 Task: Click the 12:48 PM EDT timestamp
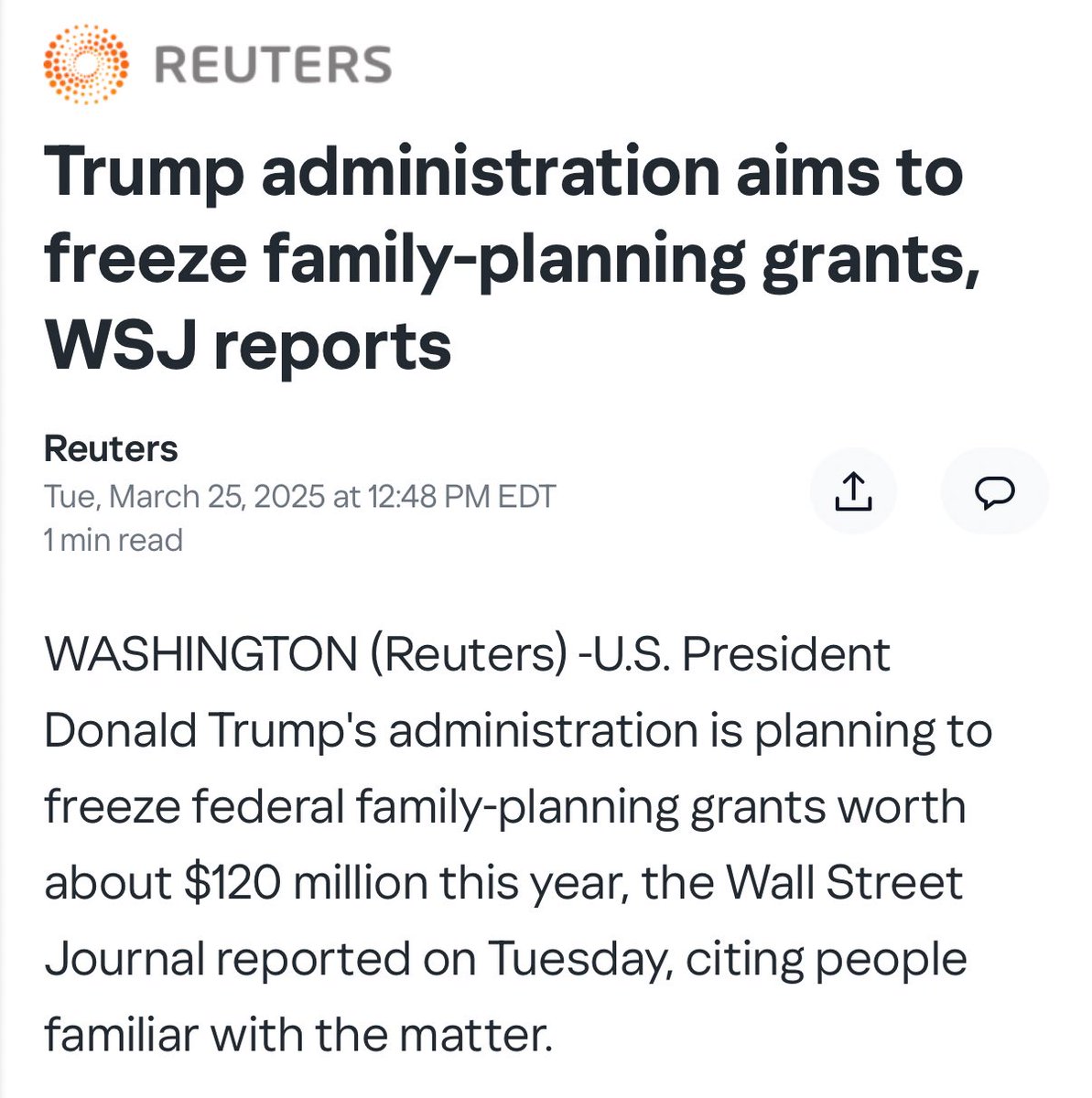[461, 497]
